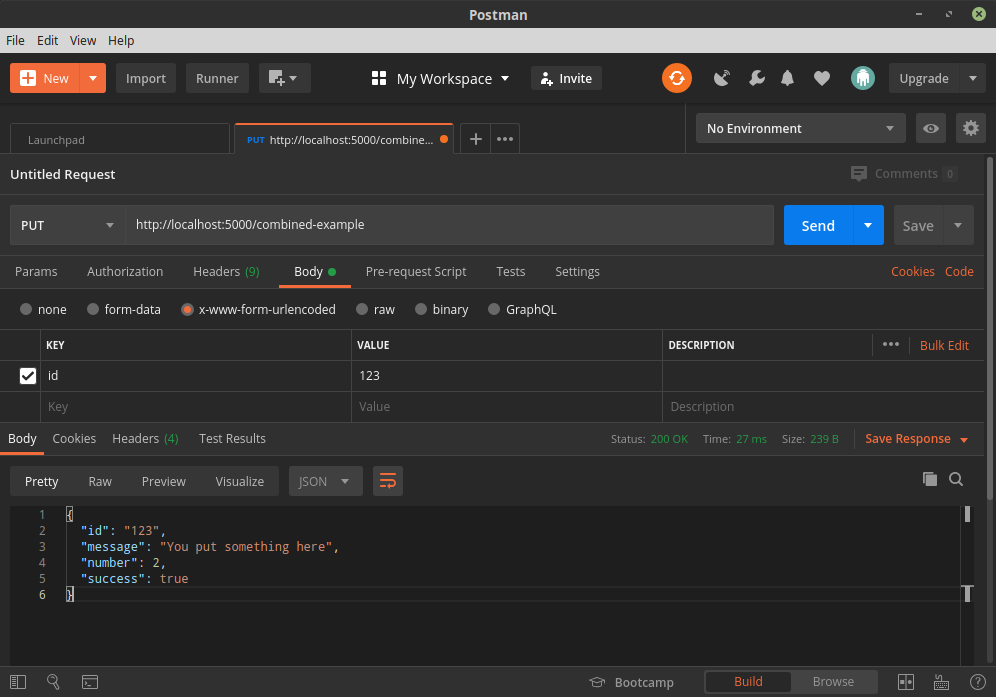Click the Comments speech bubble icon
Viewport: 996px width, 697px height.
tap(859, 173)
